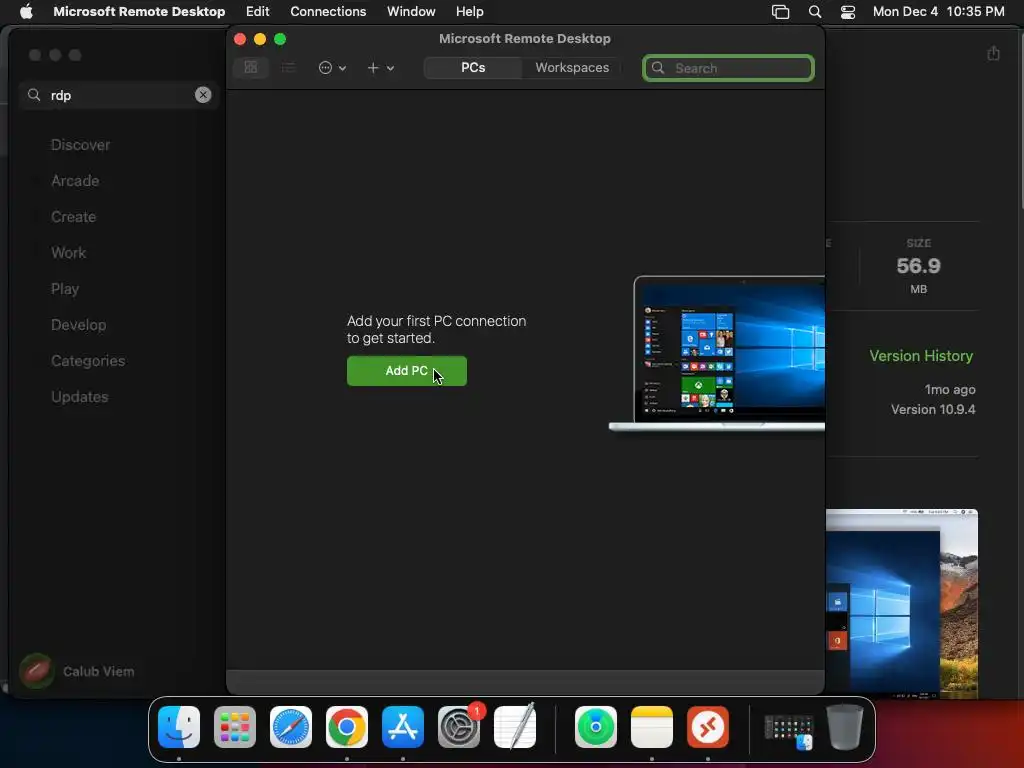This screenshot has width=1024, height=768.
Task: Open Microsoft Remote Desktop from the Dock
Action: click(708, 727)
